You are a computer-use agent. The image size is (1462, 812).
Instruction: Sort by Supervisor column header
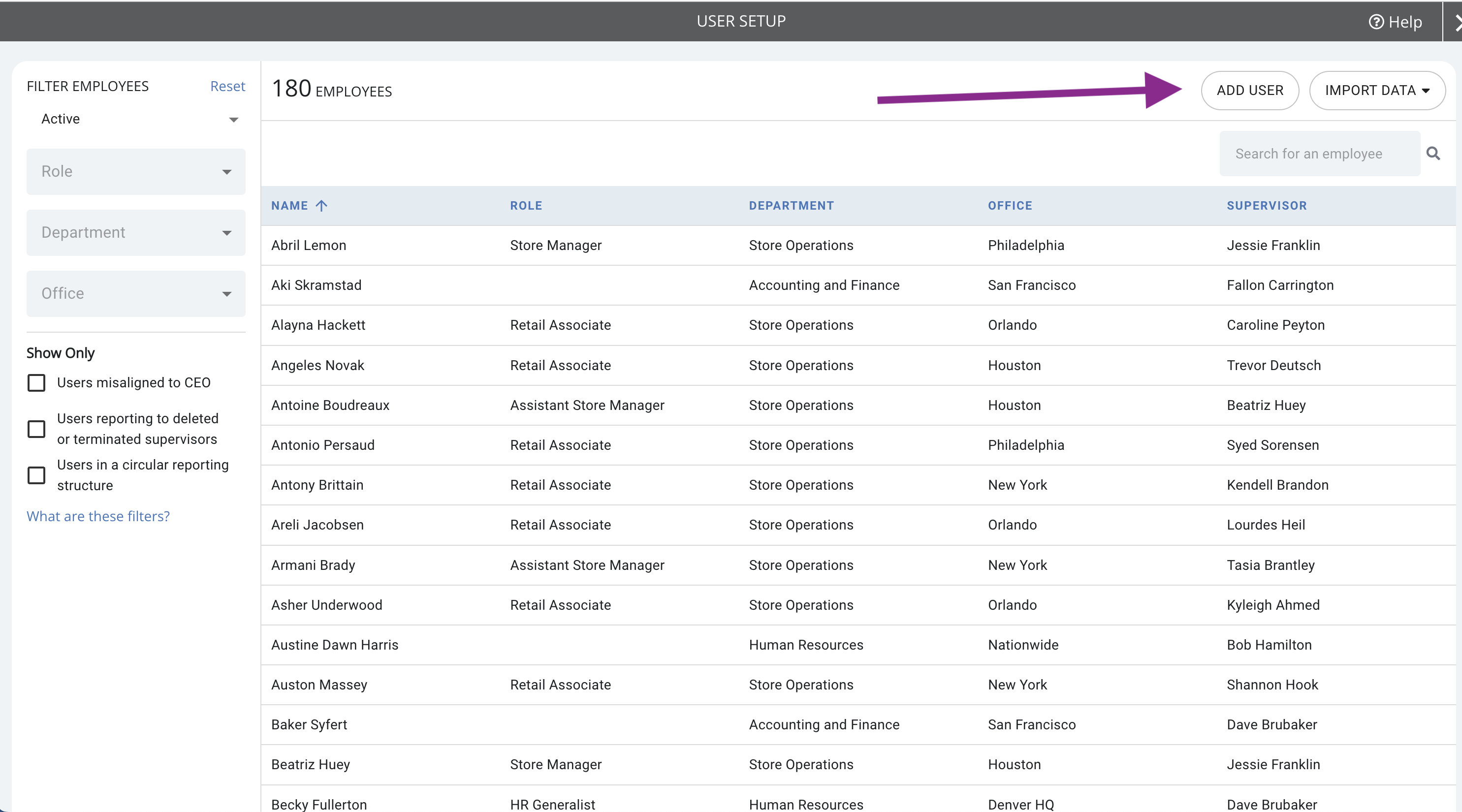(1267, 206)
